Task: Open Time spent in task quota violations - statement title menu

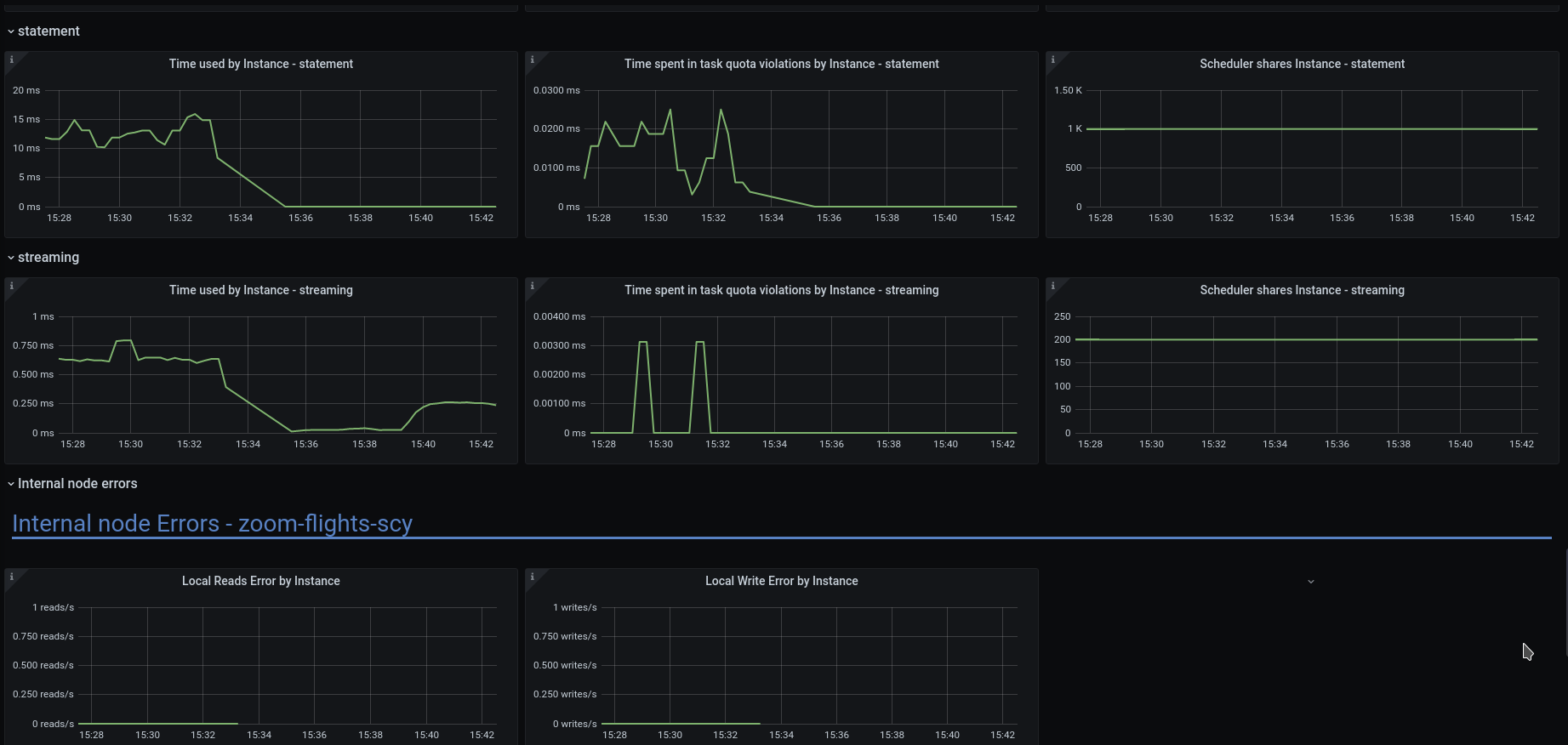Action: click(x=781, y=64)
